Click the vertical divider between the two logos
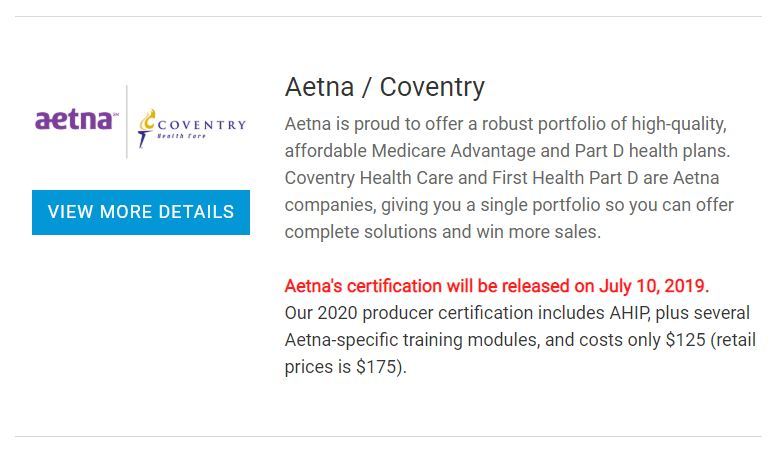 [127, 122]
